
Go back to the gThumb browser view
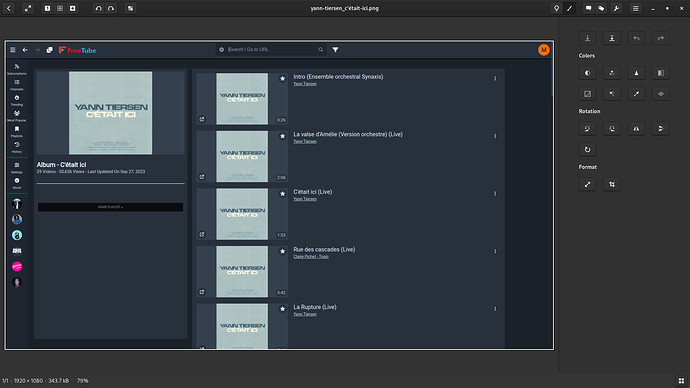pos(9,8)
